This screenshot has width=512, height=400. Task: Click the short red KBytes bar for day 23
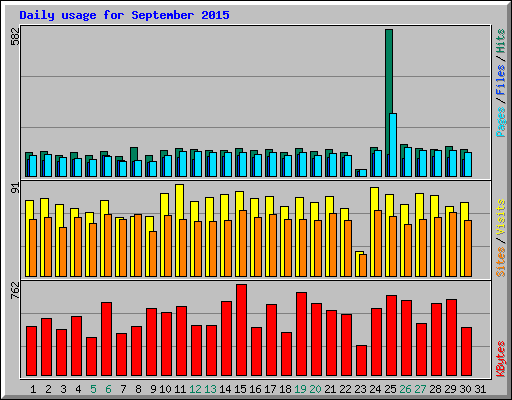coord(361,361)
